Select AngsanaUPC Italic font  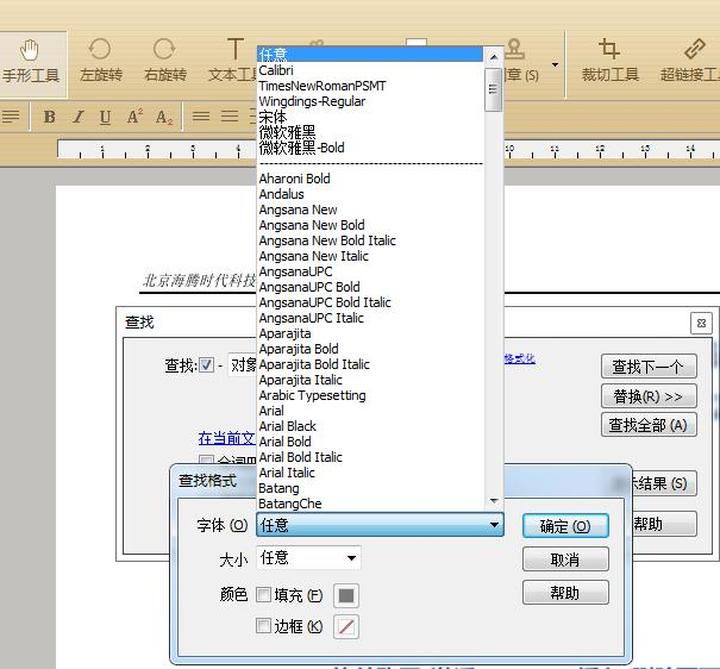(x=370, y=318)
